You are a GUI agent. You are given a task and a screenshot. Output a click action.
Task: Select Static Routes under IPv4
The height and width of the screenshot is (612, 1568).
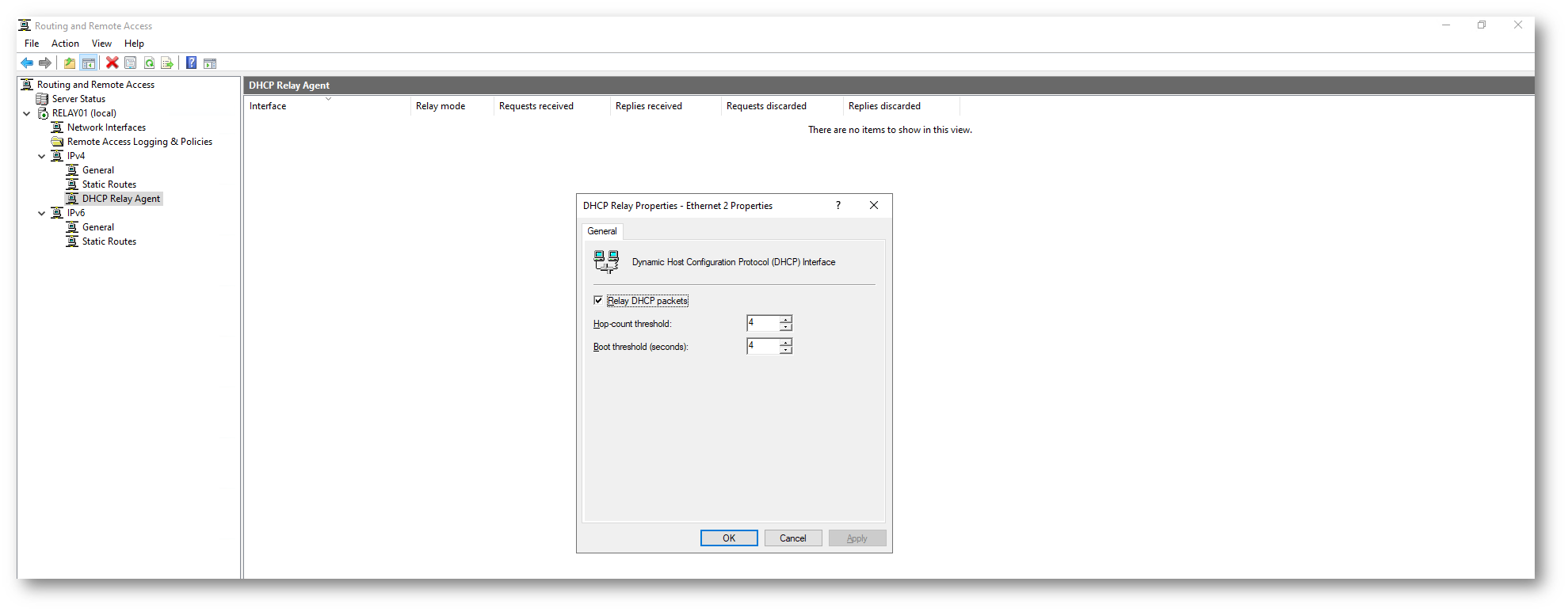tap(109, 184)
